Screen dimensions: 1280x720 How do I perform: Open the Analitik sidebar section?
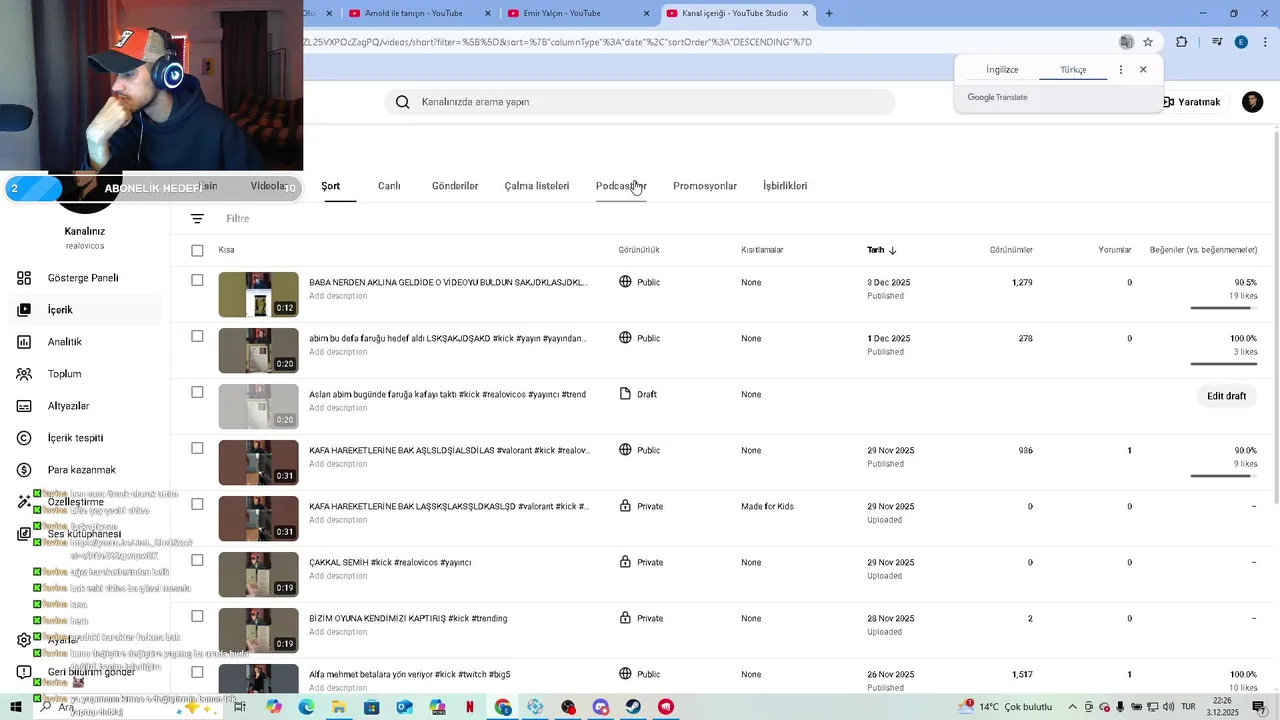65,342
